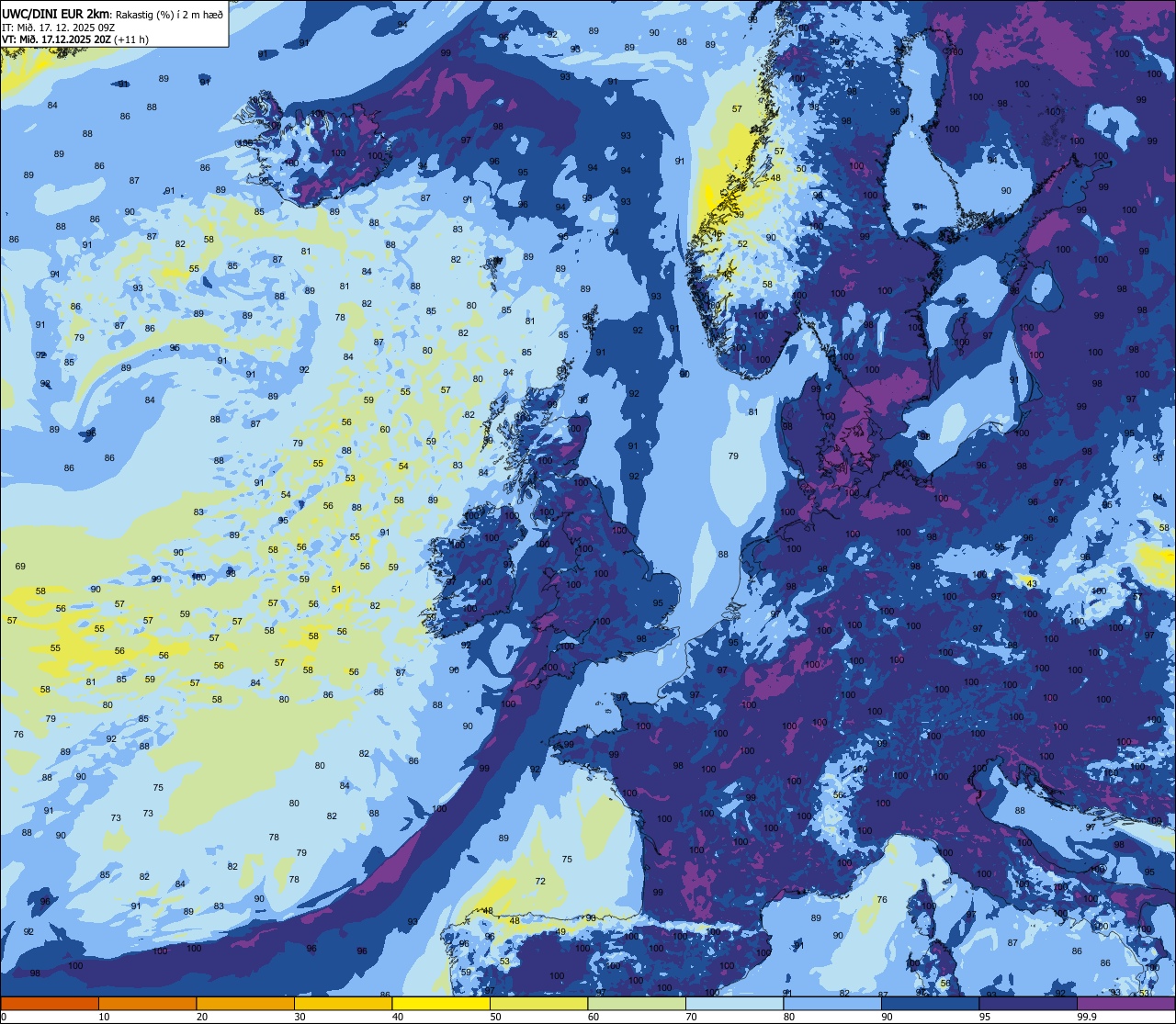1176x1024 pixels.
Task: Click the 40–50% bright yellow legend segment
Action: click(441, 1003)
